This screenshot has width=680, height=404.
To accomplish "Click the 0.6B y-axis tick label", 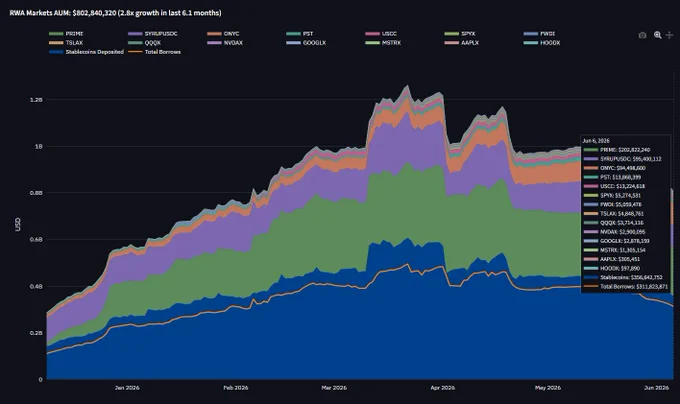I will click(x=36, y=240).
